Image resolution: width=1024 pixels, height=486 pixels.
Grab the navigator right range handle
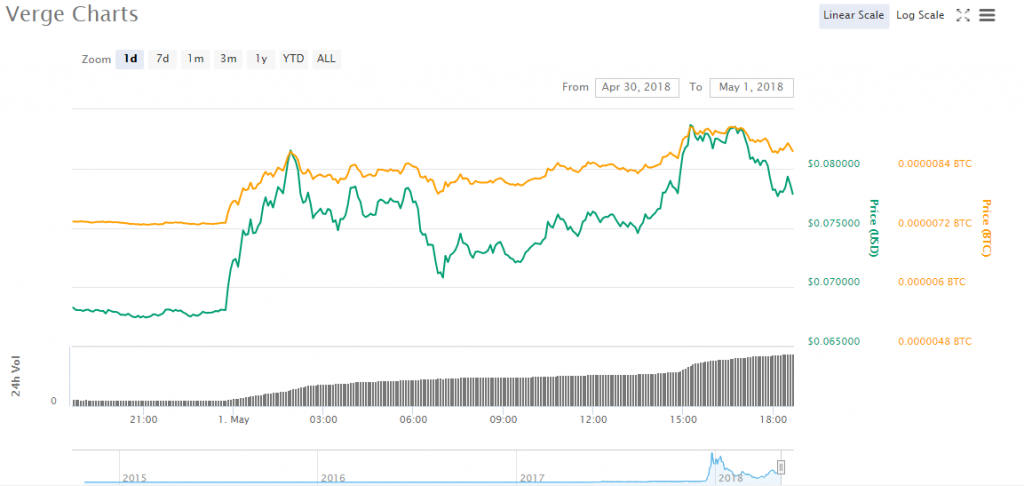pos(780,466)
